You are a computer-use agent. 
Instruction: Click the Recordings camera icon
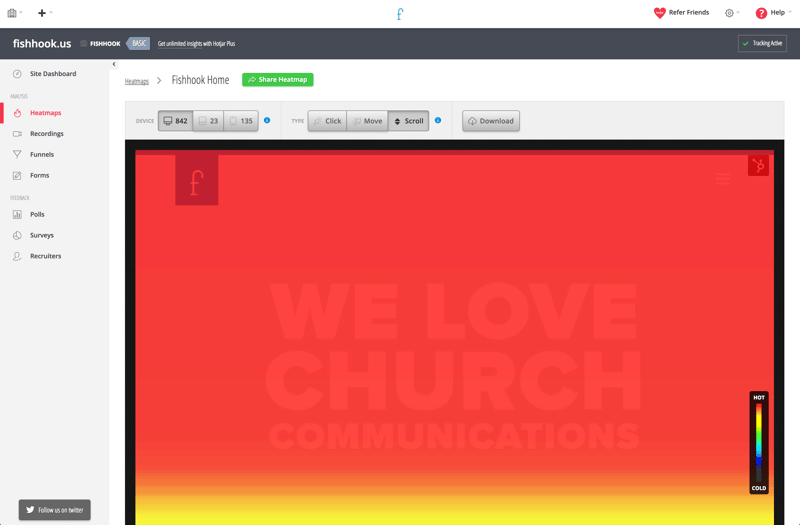[x=17, y=134]
